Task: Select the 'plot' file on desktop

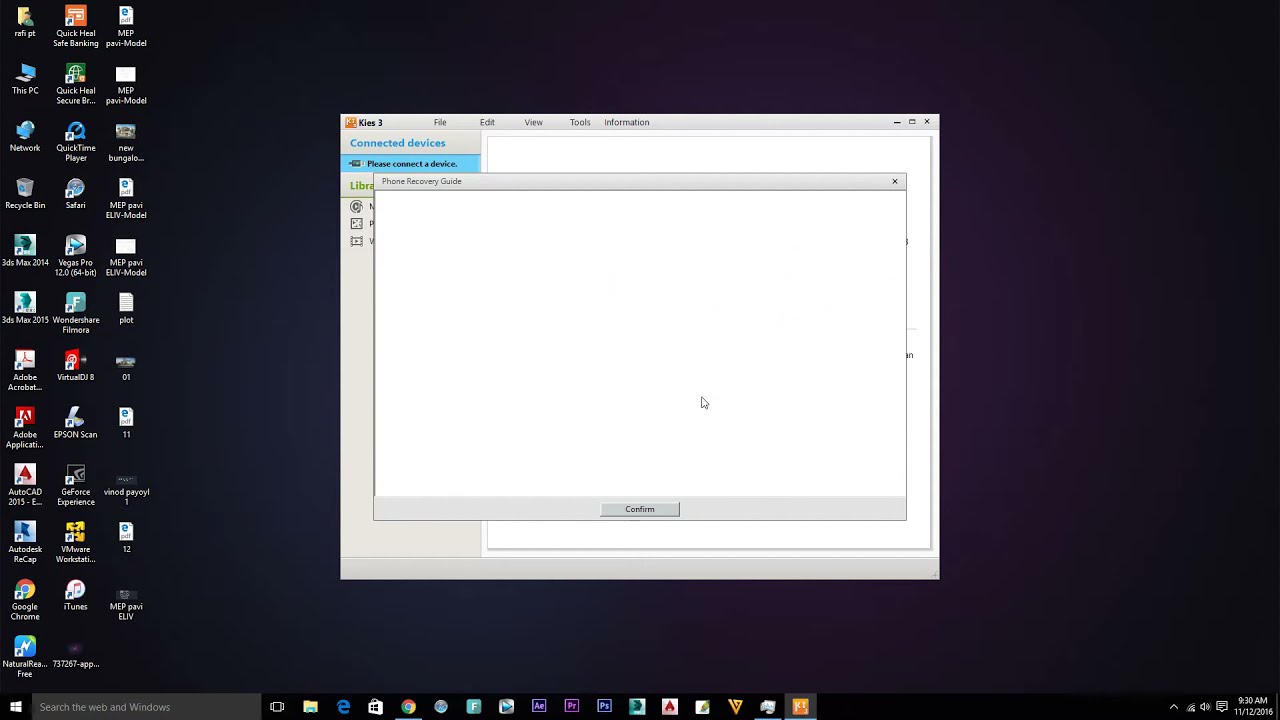Action: (126, 308)
